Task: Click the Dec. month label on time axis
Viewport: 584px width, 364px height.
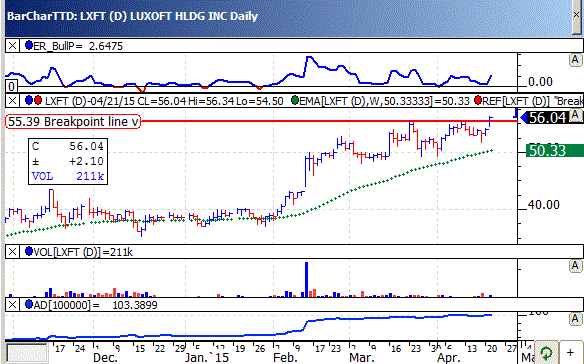Action: 106,358
